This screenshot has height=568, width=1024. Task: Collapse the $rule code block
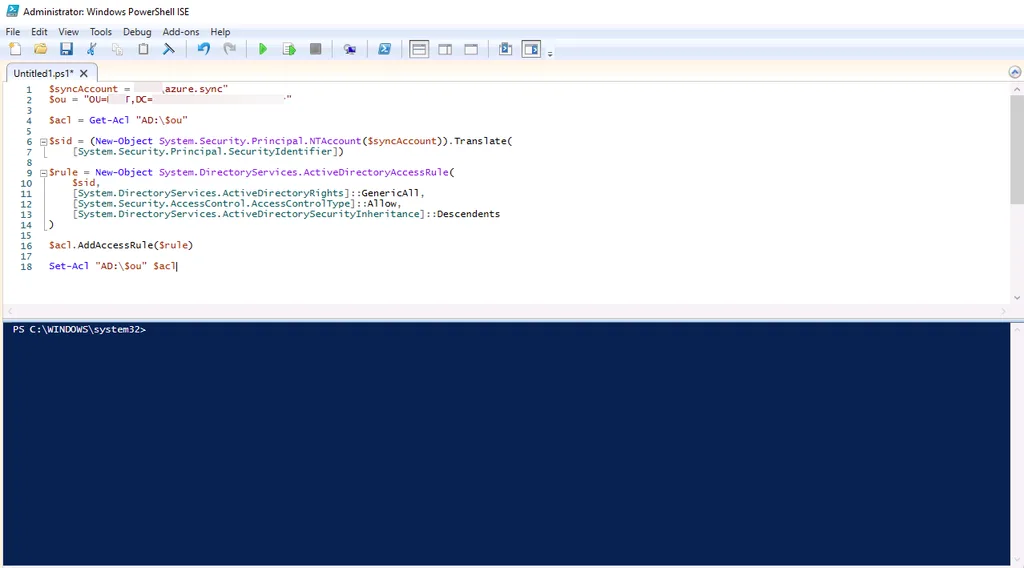pyautogui.click(x=43, y=173)
